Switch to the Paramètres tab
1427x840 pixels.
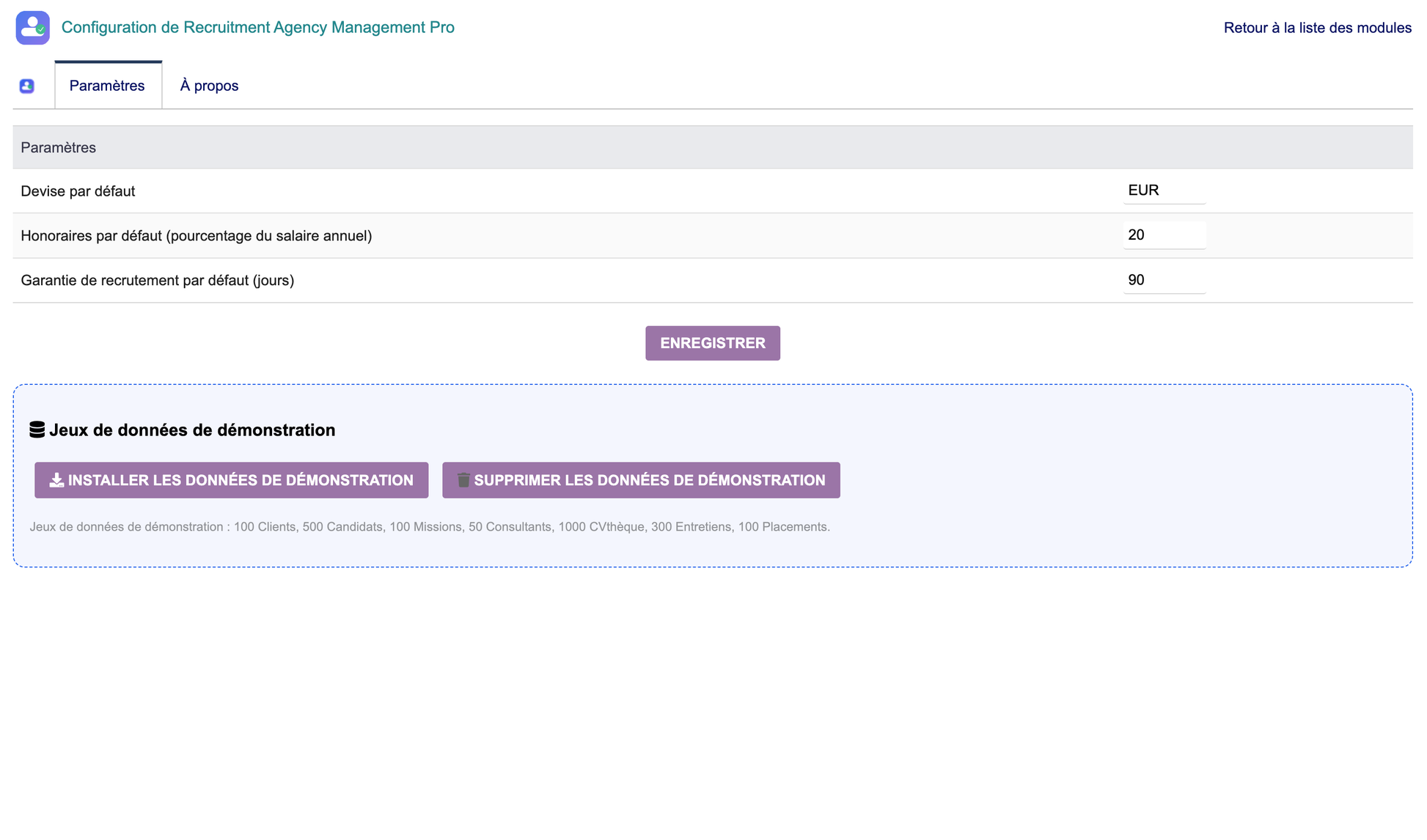pos(108,86)
